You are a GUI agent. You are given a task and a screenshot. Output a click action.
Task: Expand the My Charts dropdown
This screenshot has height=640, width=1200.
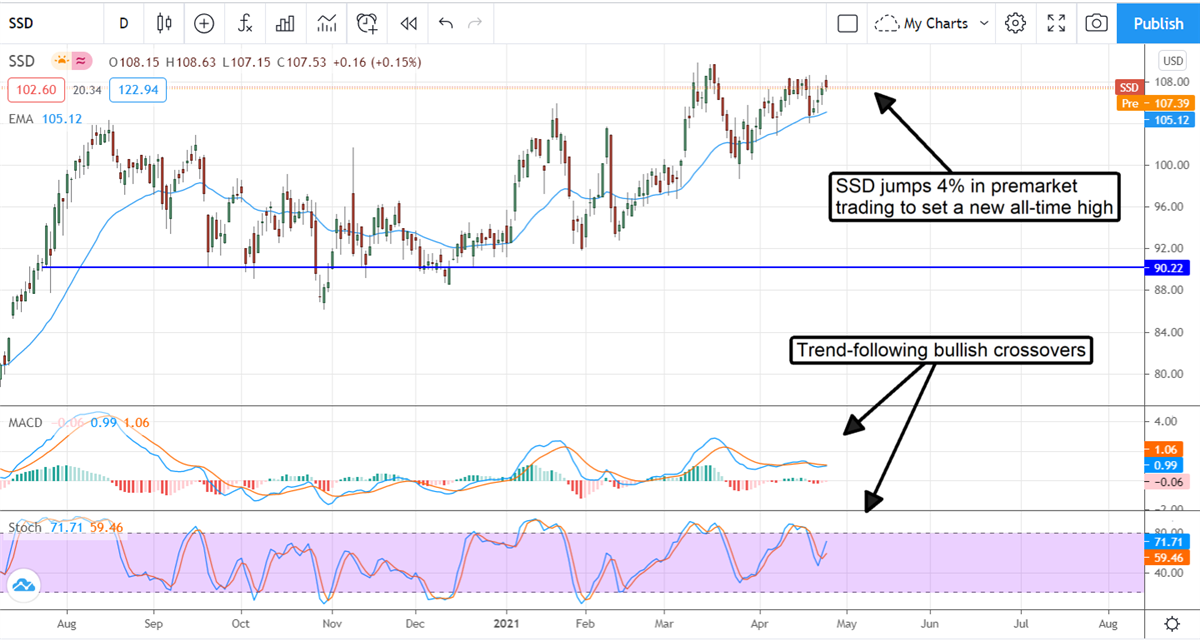tap(932, 23)
